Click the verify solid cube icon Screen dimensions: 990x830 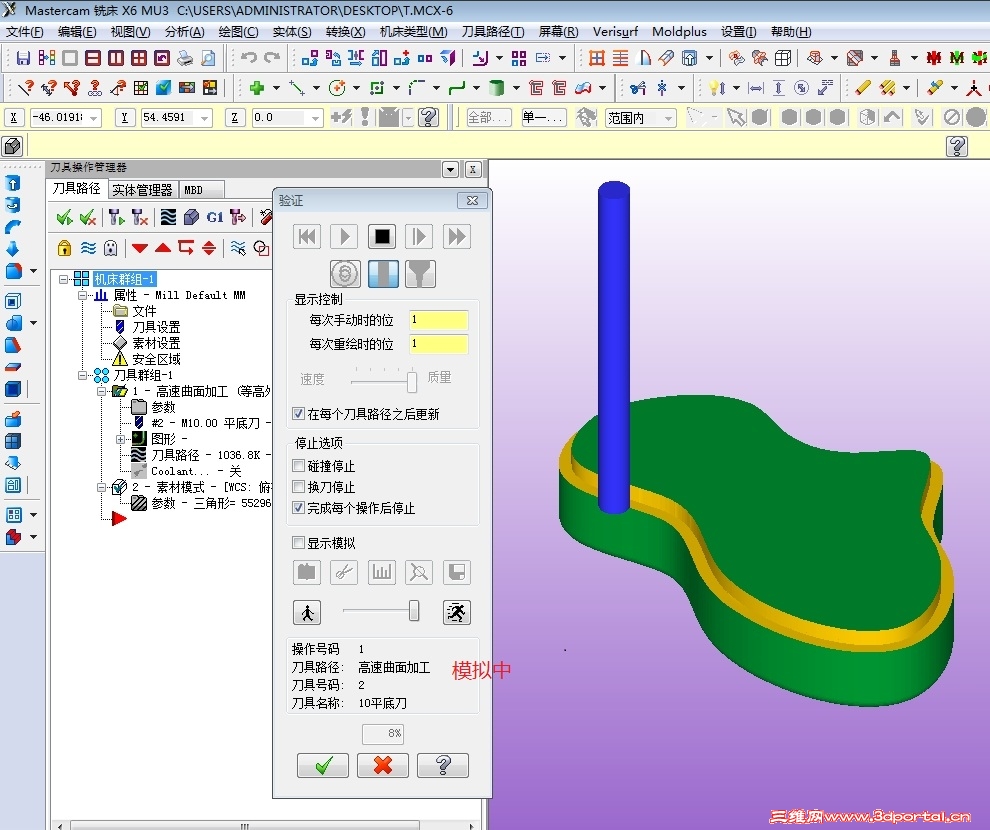pos(191,218)
